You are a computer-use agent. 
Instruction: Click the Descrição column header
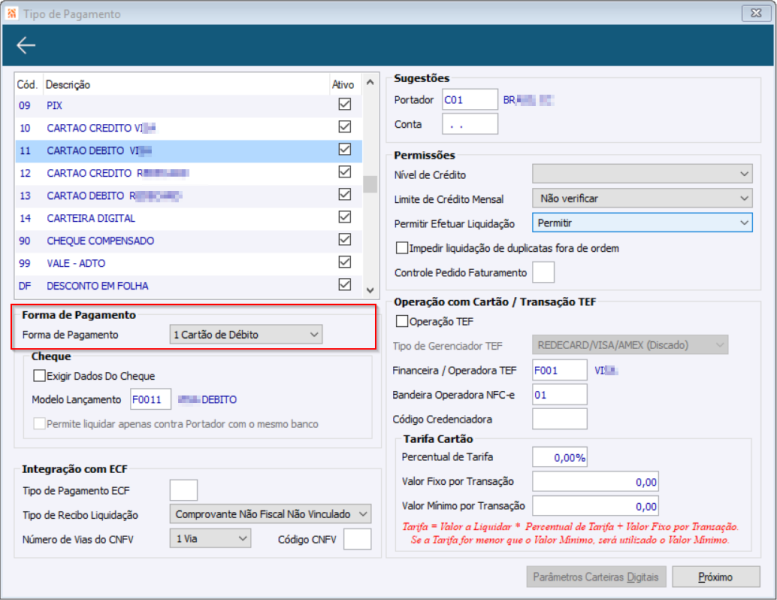click(x=186, y=84)
